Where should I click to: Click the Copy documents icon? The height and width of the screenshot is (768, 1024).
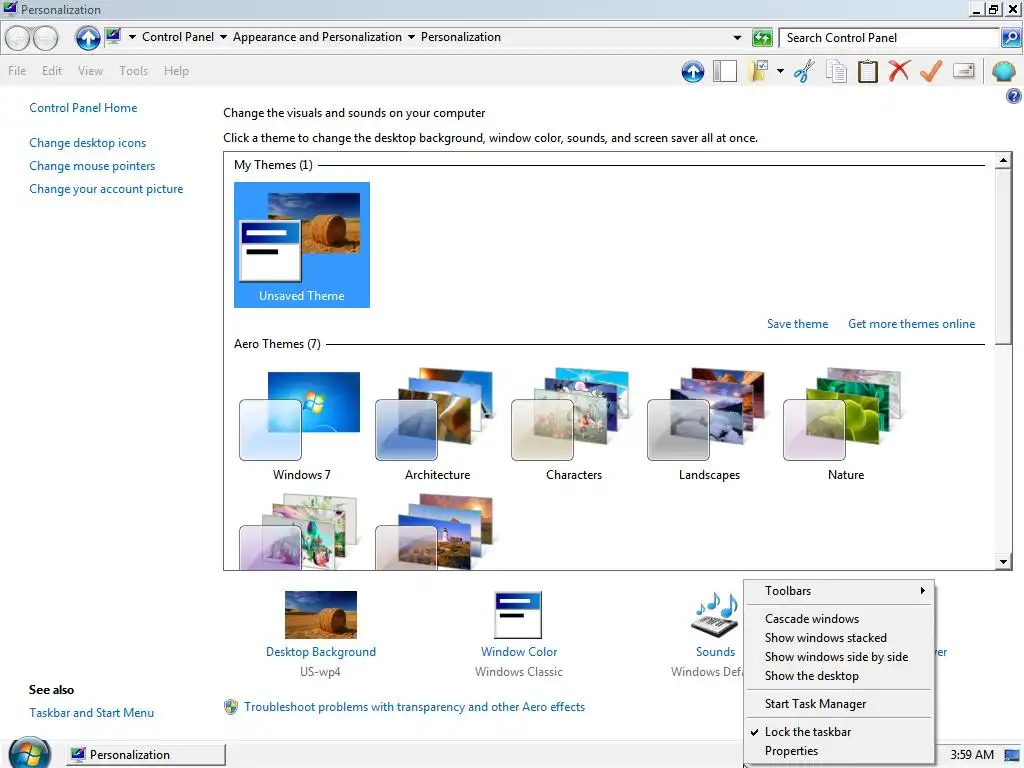[x=836, y=71]
